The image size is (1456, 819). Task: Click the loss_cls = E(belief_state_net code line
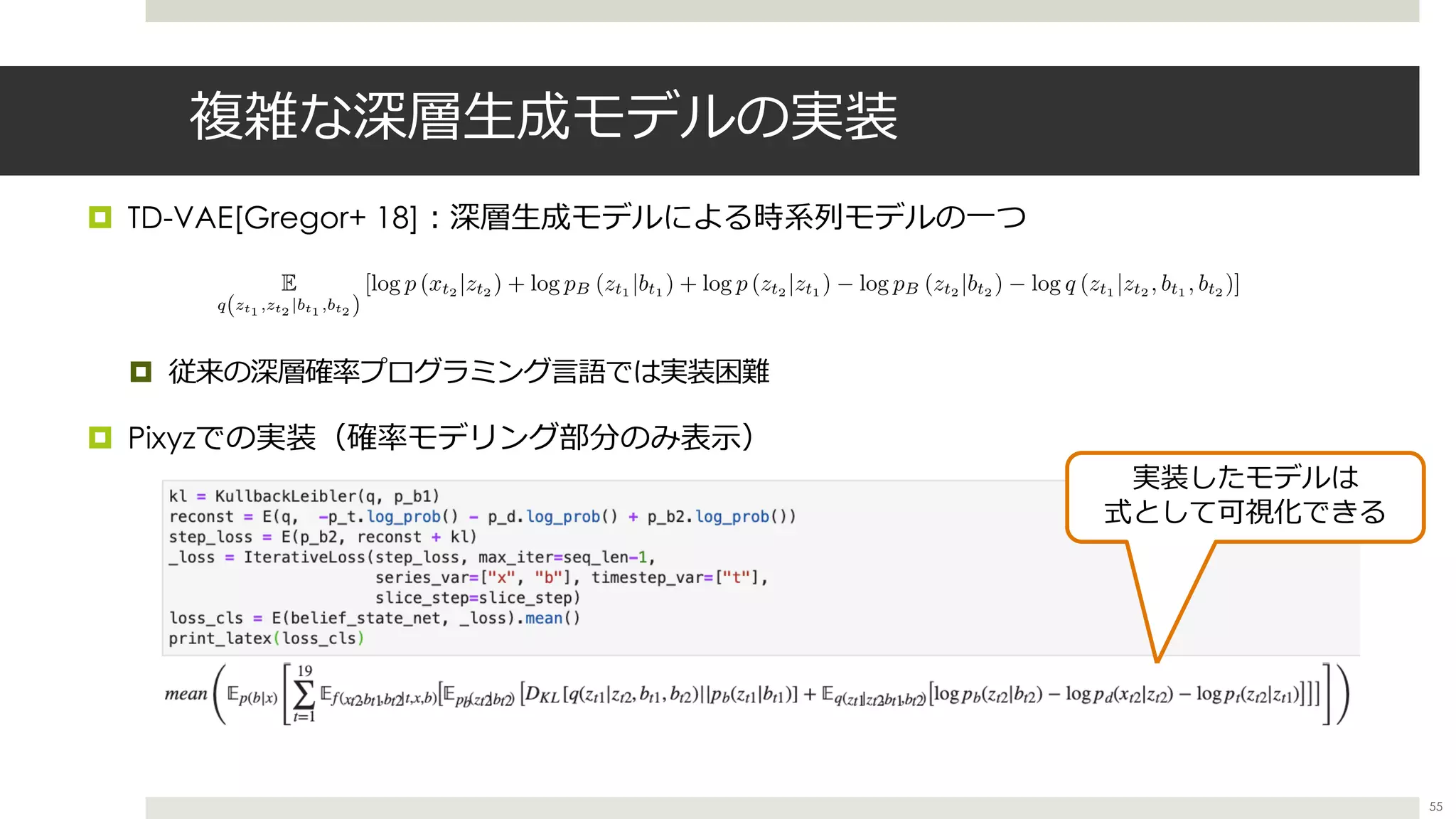tap(374, 619)
